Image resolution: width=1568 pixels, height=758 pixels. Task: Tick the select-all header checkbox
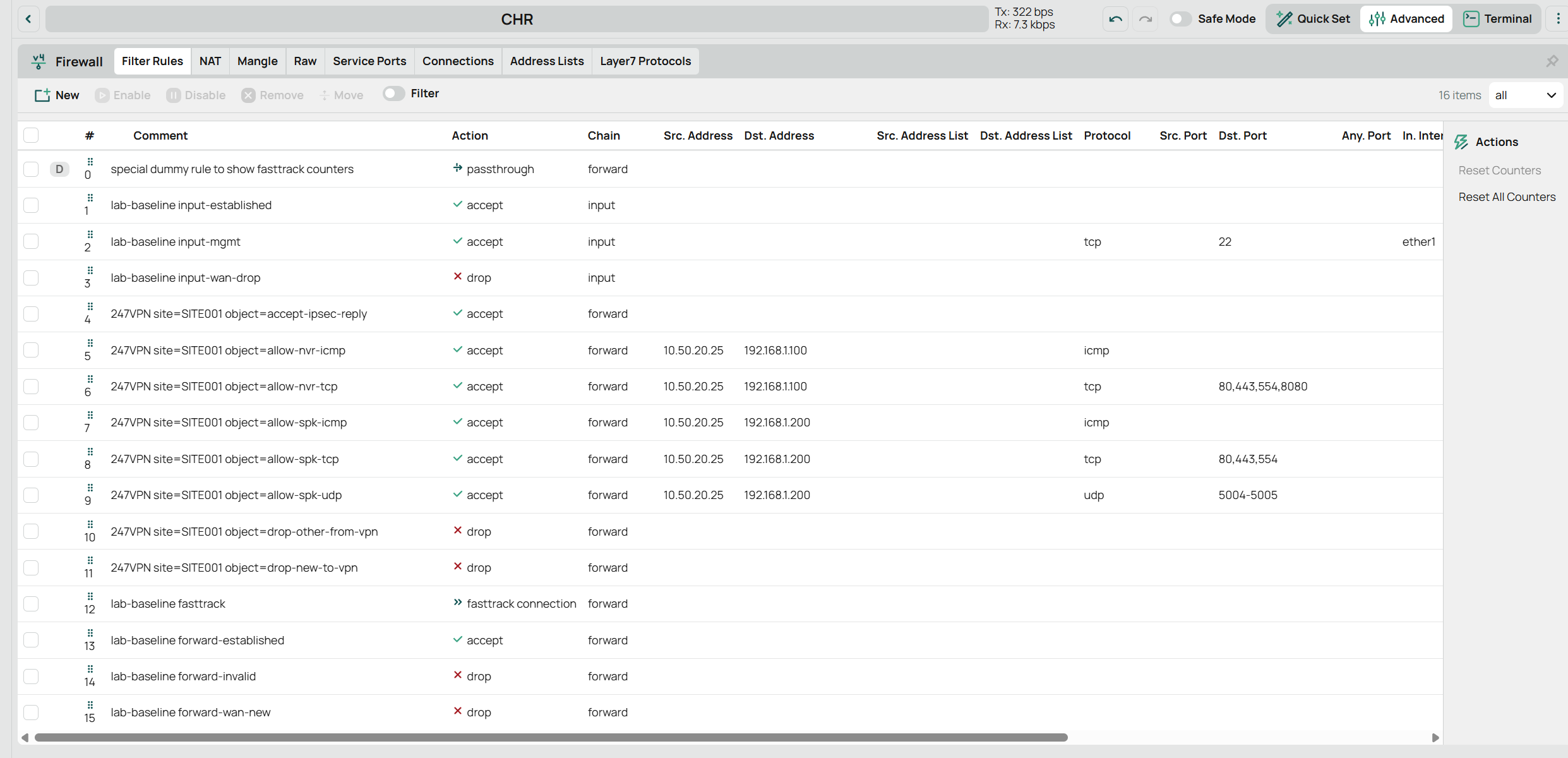click(31, 135)
